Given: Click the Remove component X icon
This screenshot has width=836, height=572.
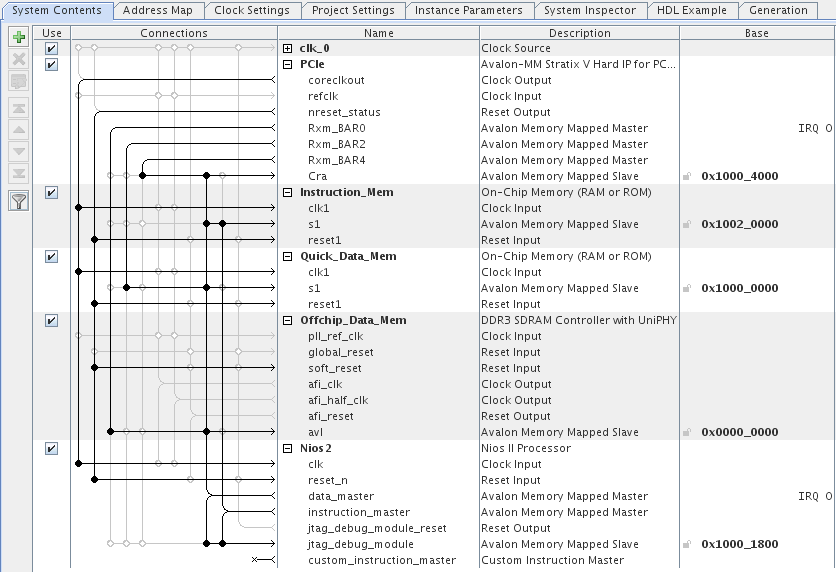Looking at the screenshot, I should [x=18, y=60].
